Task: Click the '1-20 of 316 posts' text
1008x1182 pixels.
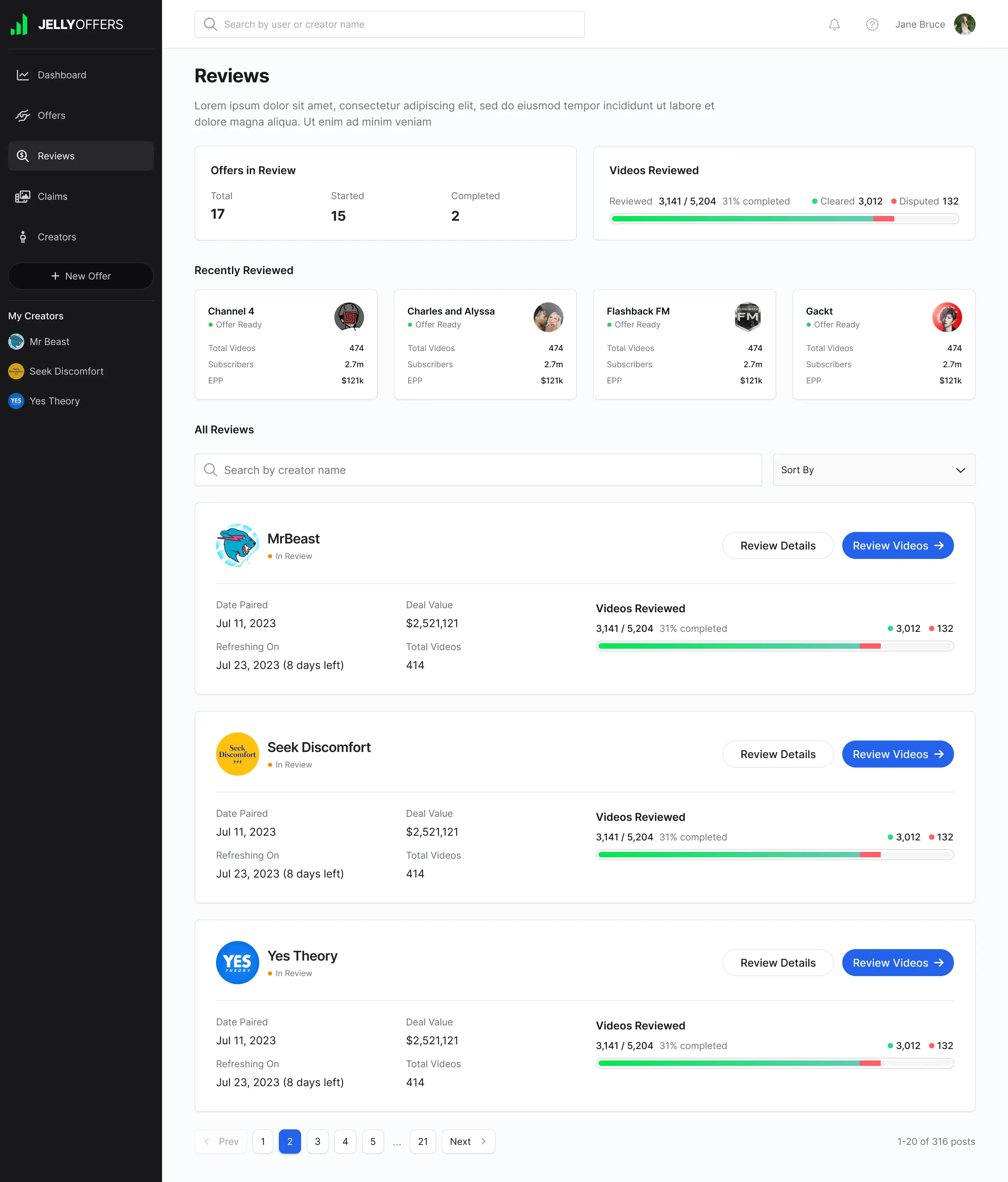Action: pos(935,1141)
